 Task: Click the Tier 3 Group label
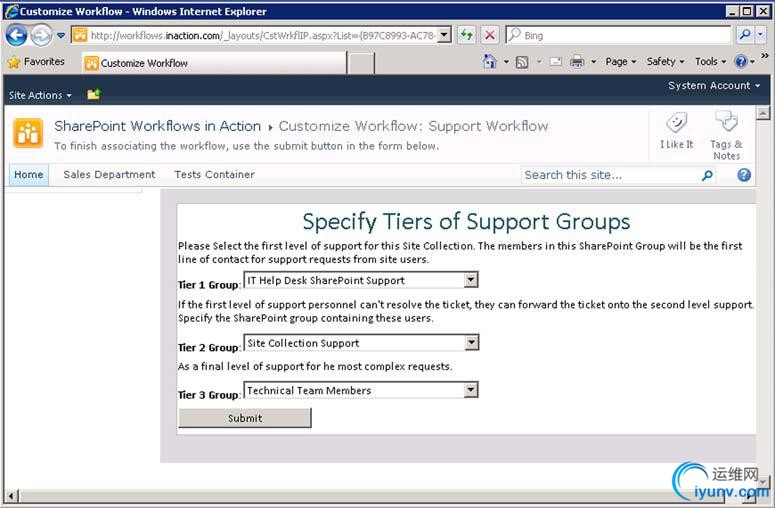(x=210, y=395)
